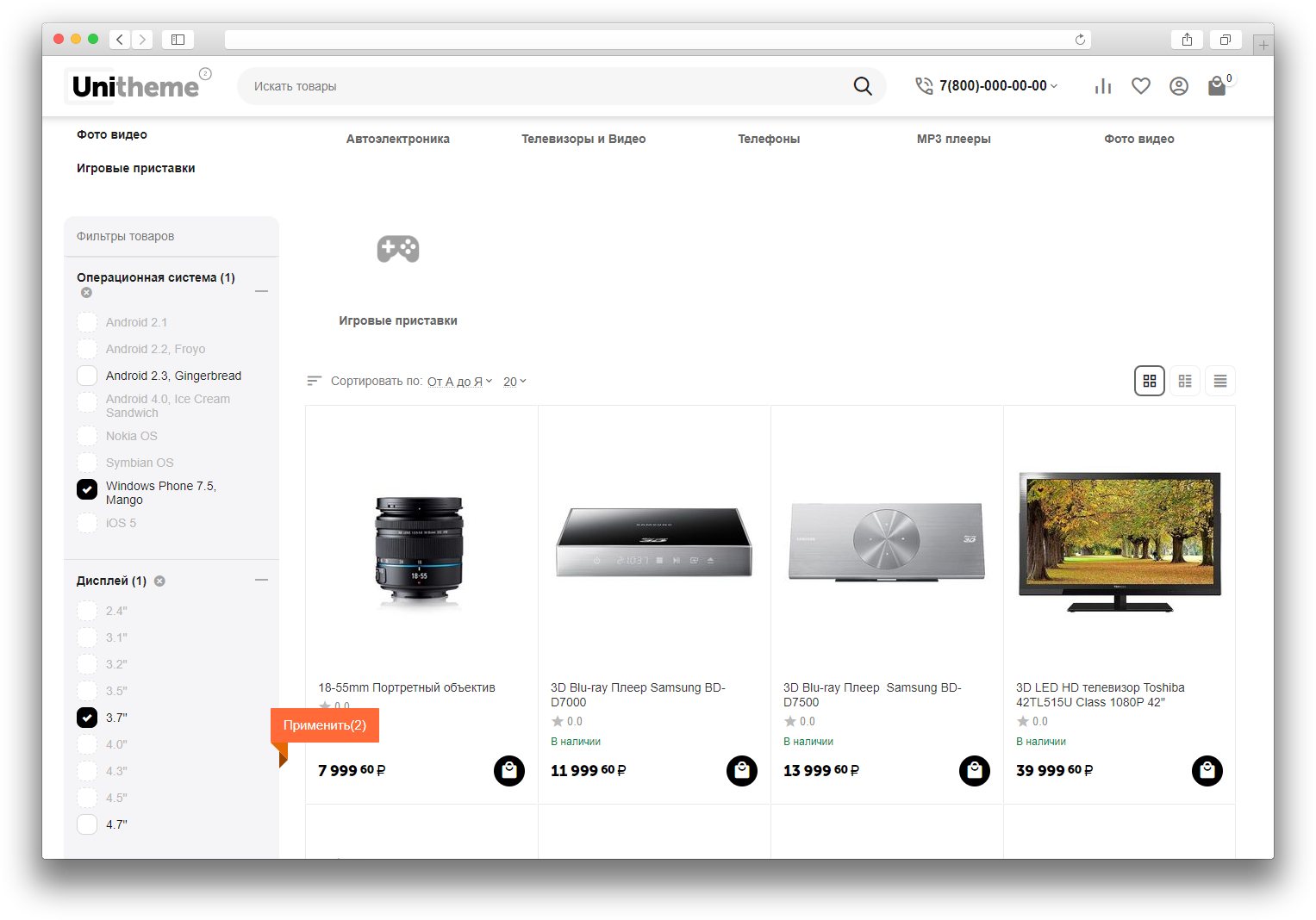Uncheck the 3.7" display filter

[x=87, y=718]
